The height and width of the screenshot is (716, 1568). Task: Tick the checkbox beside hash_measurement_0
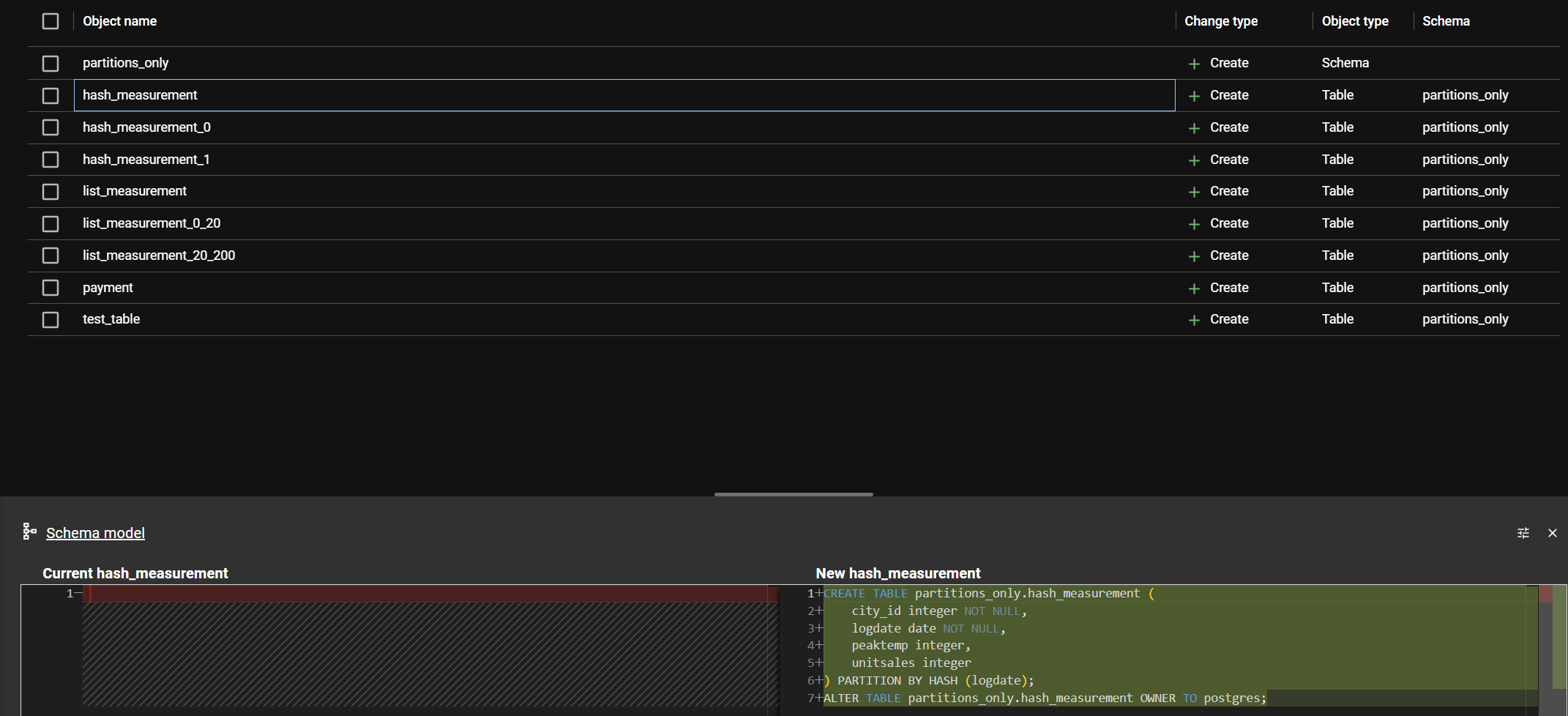[x=51, y=127]
